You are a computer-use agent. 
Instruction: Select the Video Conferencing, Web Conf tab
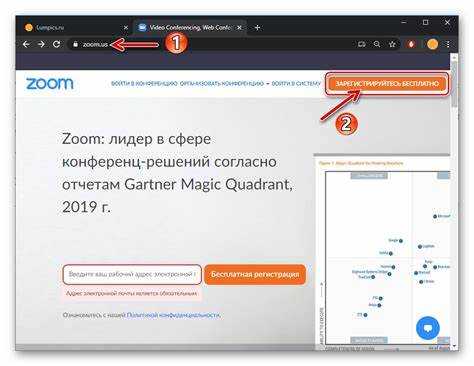click(189, 27)
